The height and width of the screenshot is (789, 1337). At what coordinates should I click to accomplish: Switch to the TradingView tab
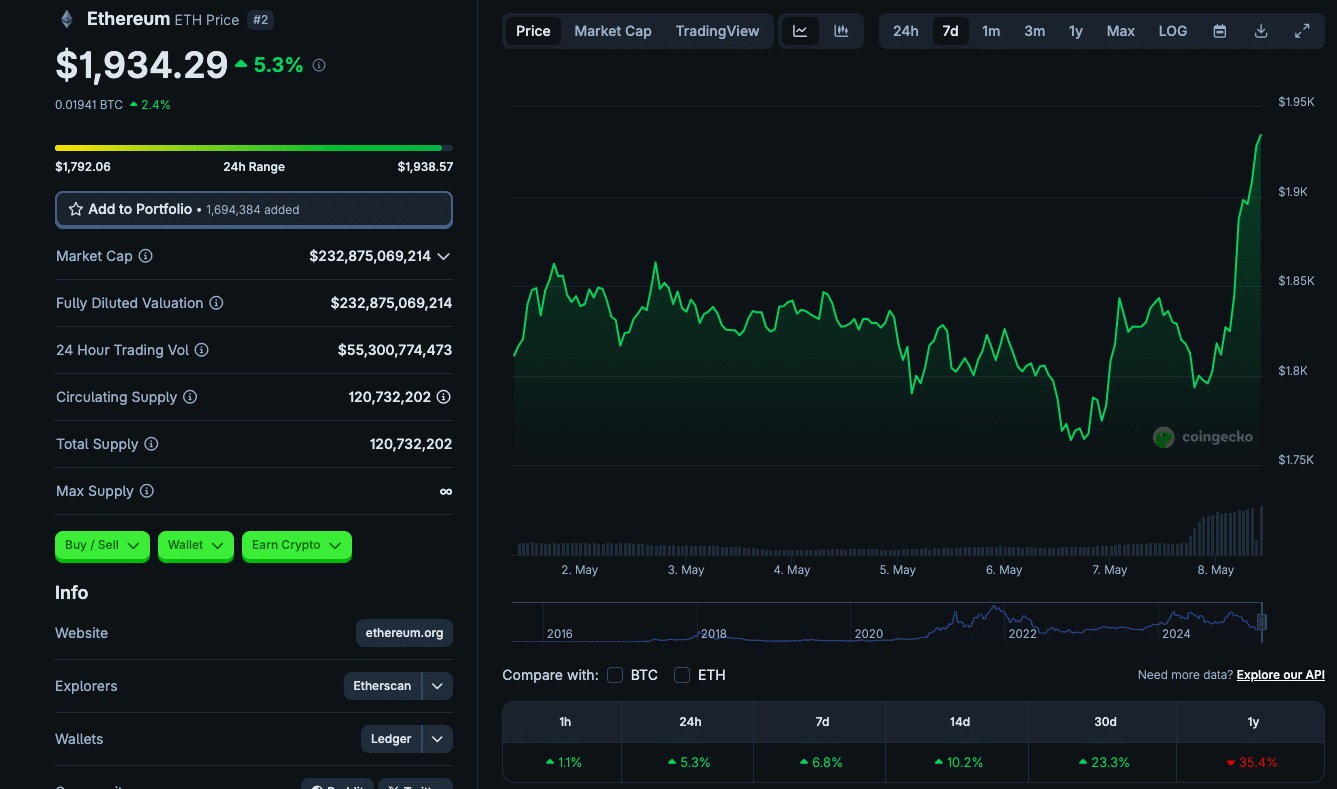tap(717, 31)
